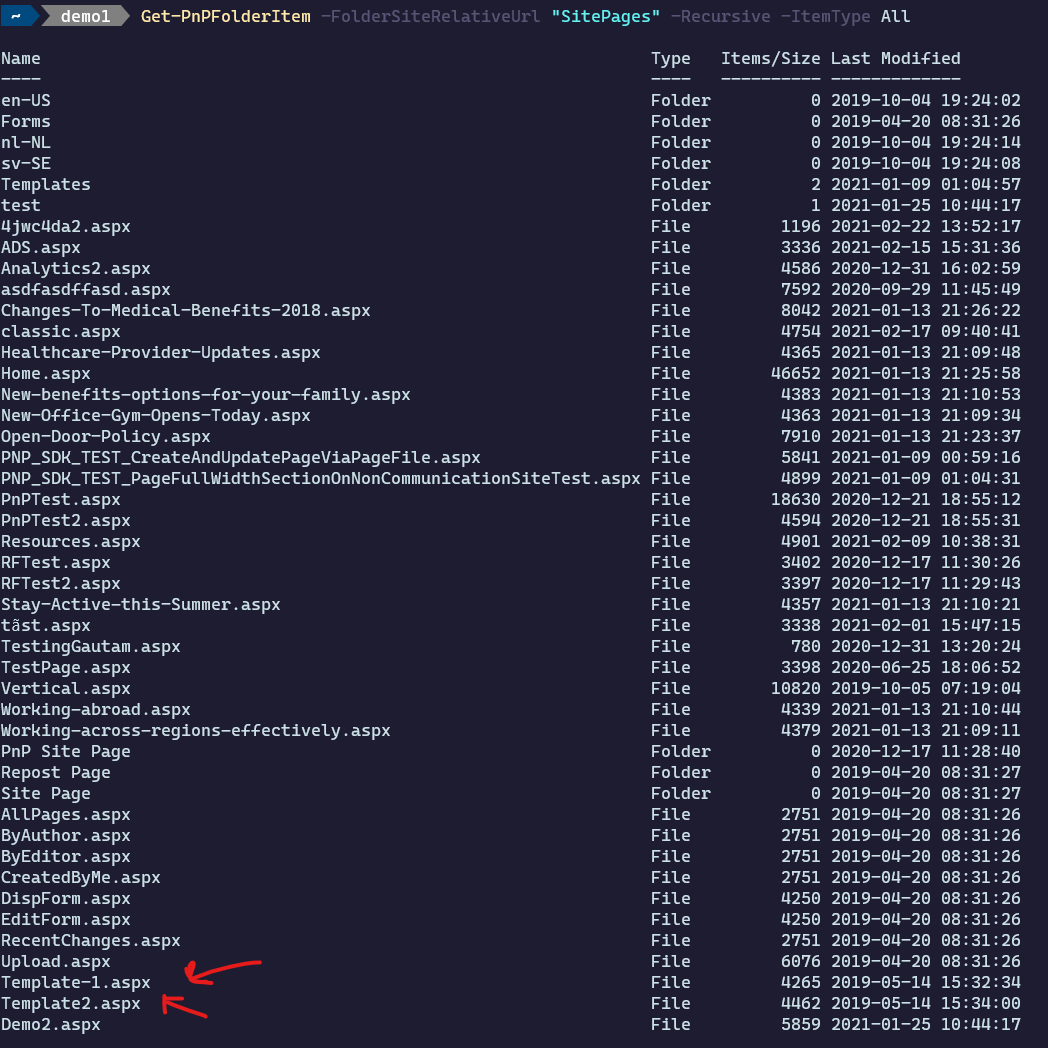Click PNP_SDK_TEST_PageFullWidthSectionOnNonCommunicationSiteTest.aspx
1048x1048 pixels.
[321, 479]
